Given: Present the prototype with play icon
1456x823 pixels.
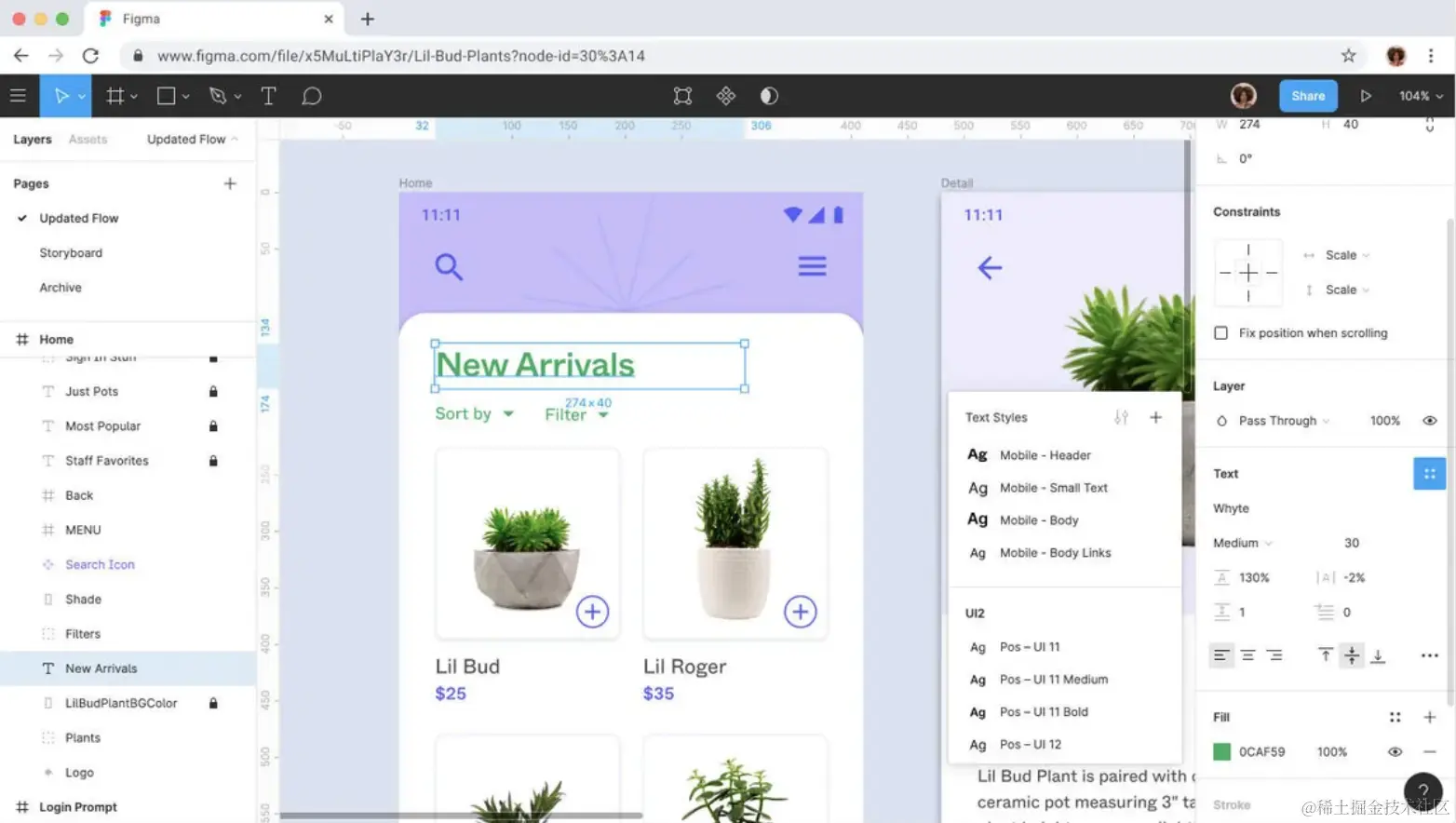Looking at the screenshot, I should (x=1366, y=96).
